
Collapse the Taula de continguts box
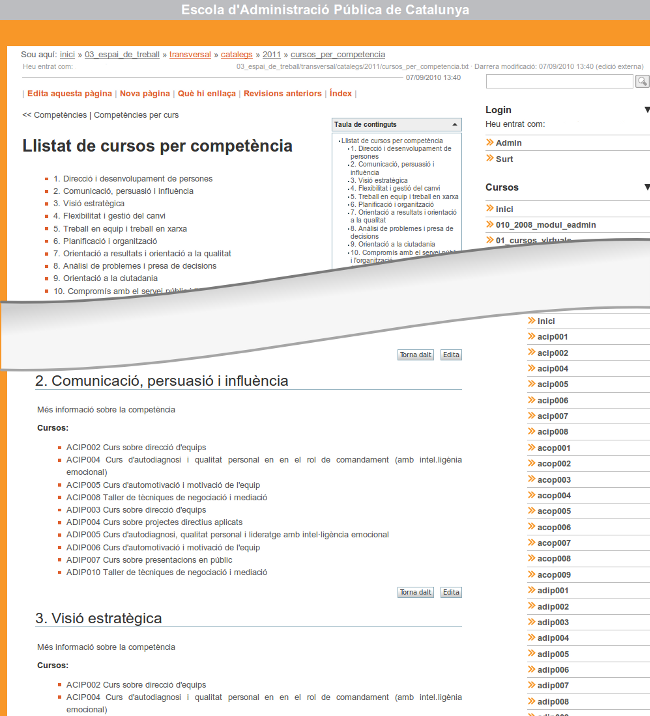pyautogui.click(x=455, y=125)
